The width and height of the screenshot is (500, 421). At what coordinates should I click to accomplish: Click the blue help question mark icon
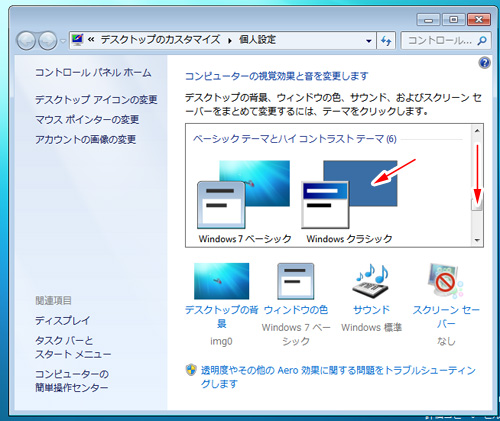[484, 63]
